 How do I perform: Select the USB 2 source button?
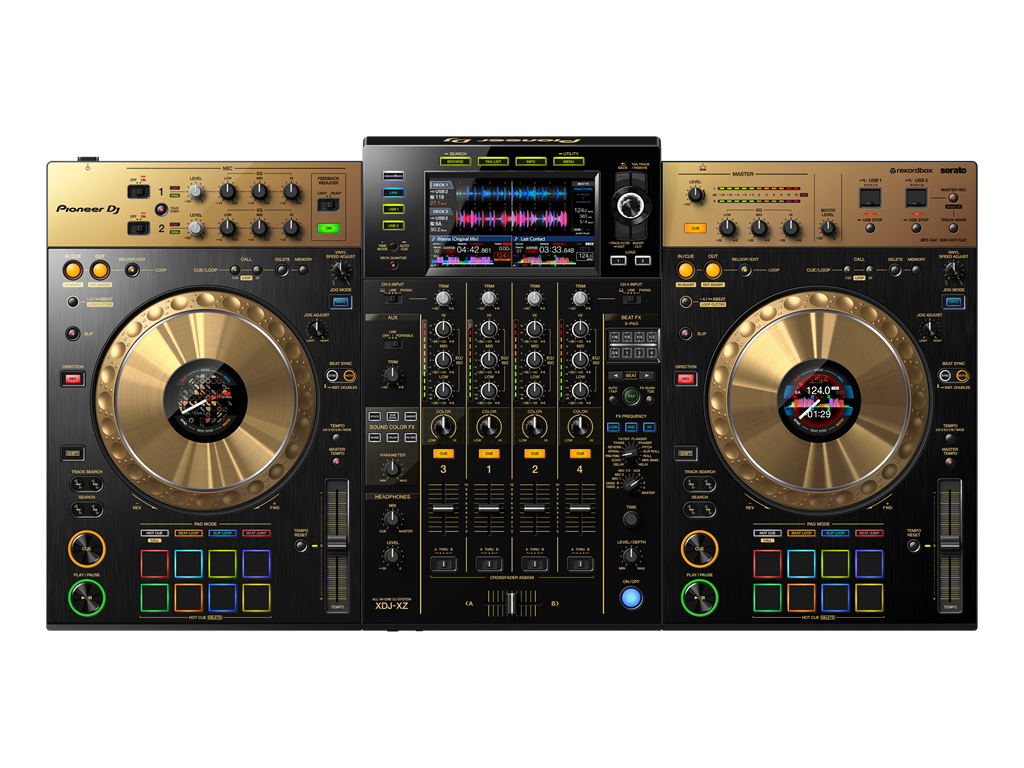click(x=393, y=225)
